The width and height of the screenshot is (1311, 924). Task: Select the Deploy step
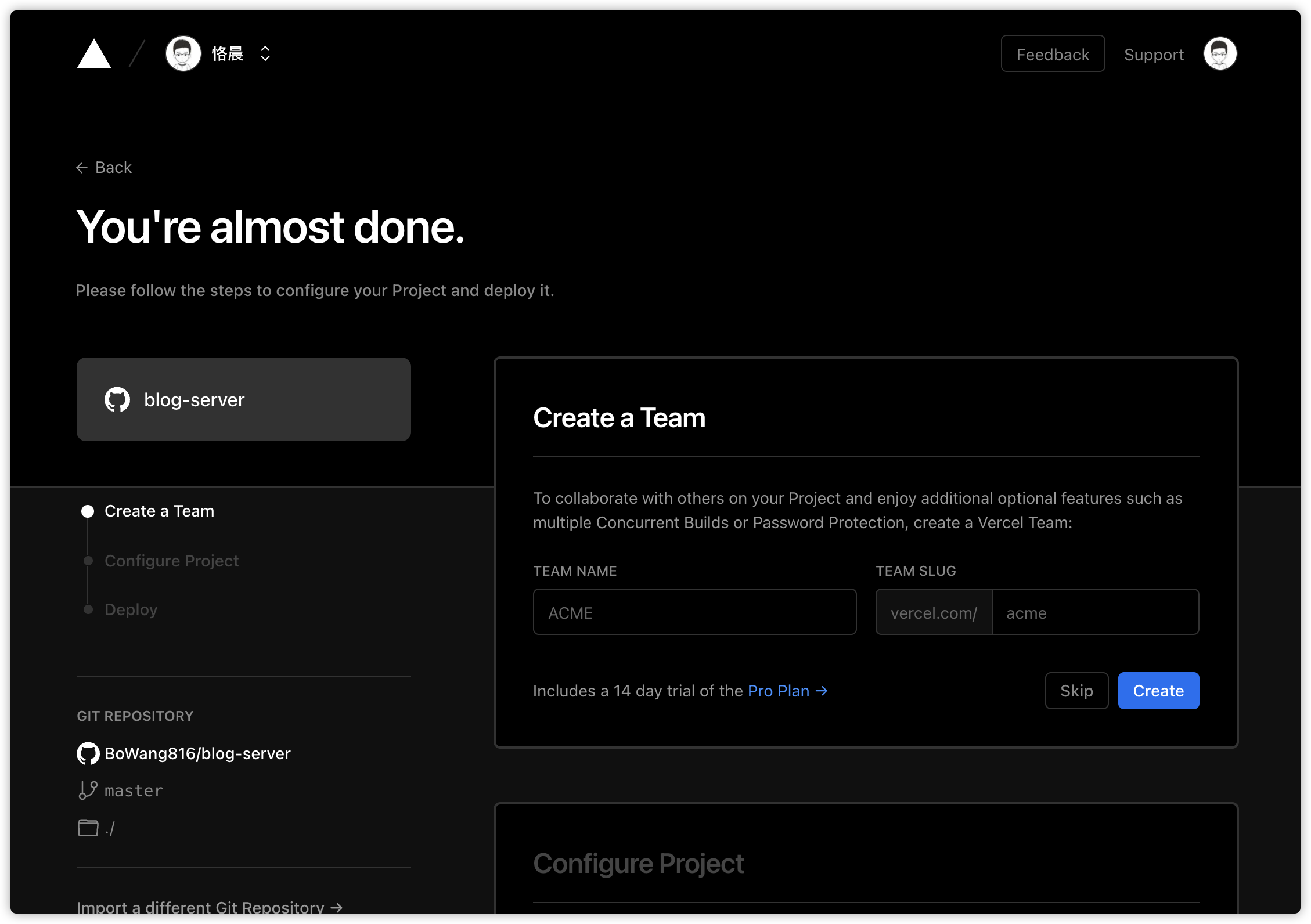(131, 609)
